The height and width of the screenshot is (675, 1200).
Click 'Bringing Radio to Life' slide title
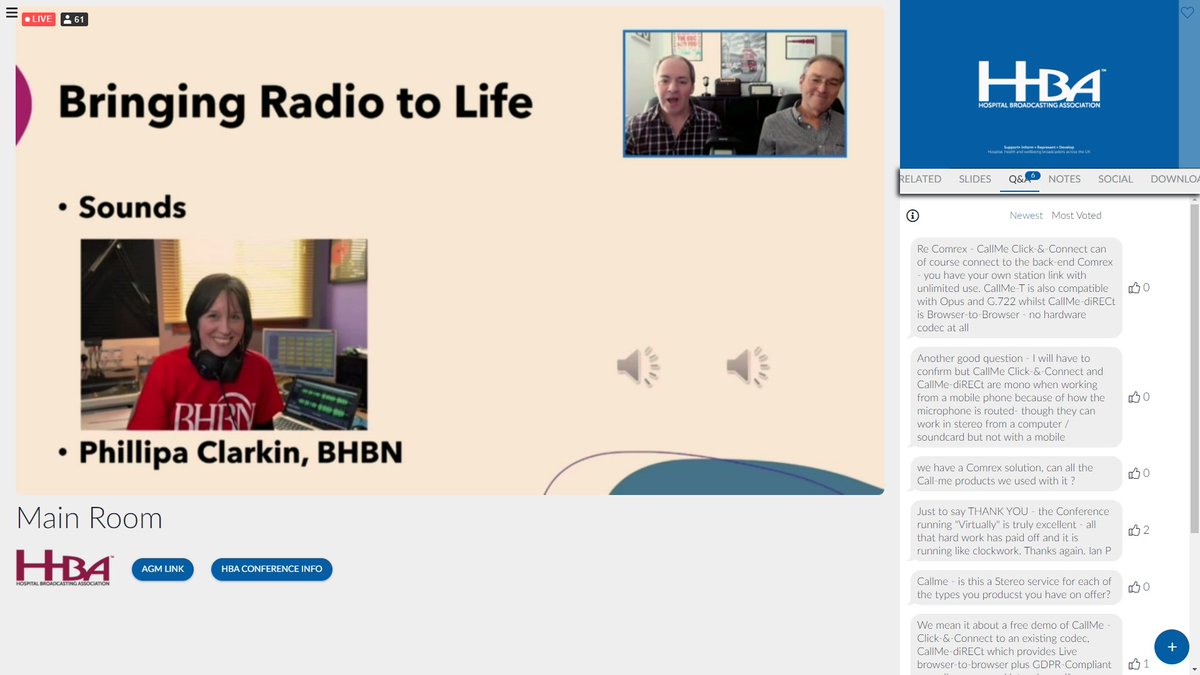pyautogui.click(x=295, y=102)
